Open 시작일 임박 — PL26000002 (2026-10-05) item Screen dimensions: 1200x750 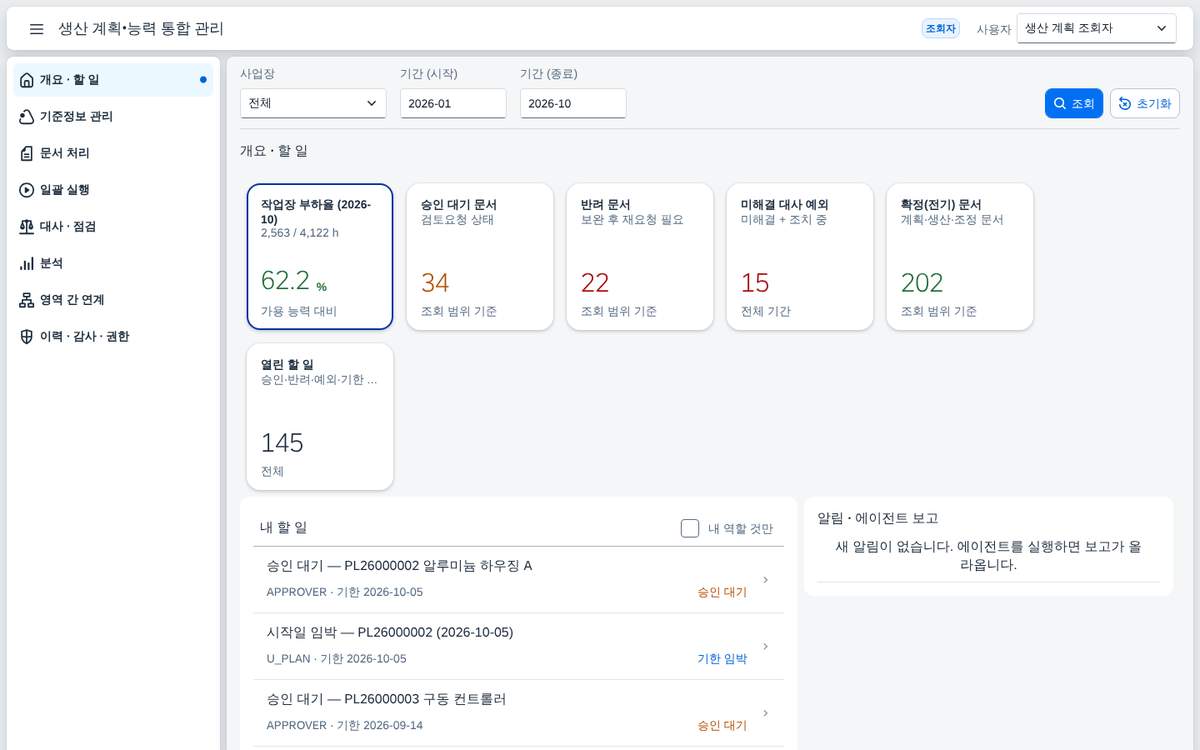pos(519,646)
